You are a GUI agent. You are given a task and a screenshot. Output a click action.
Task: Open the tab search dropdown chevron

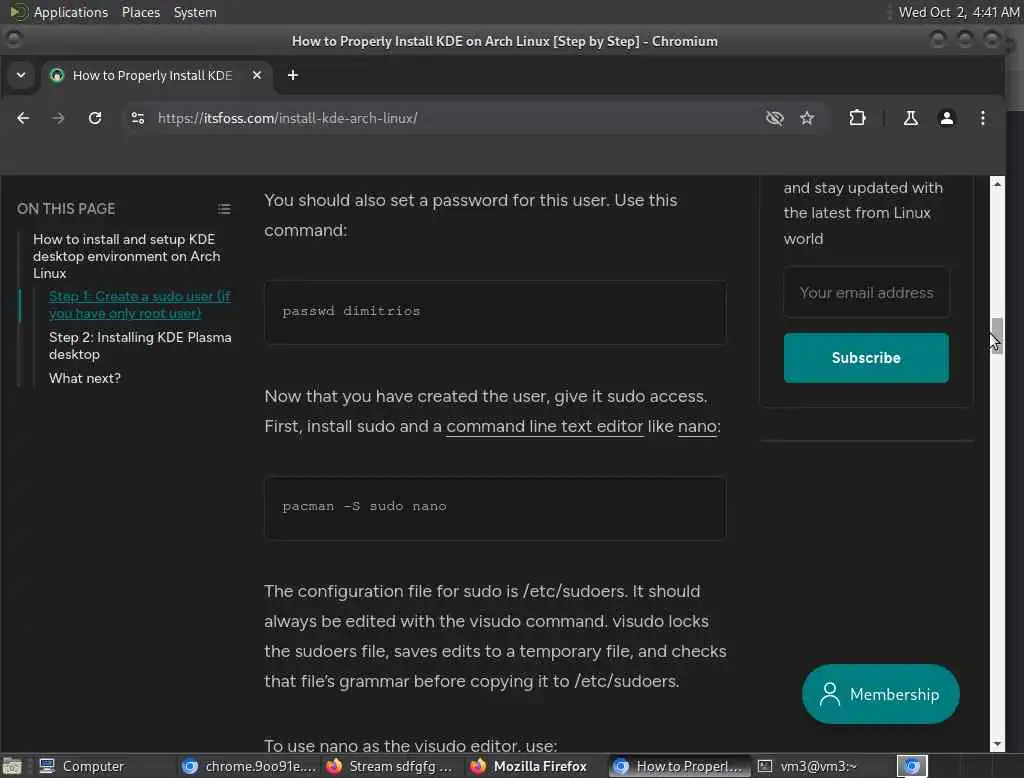click(21, 75)
